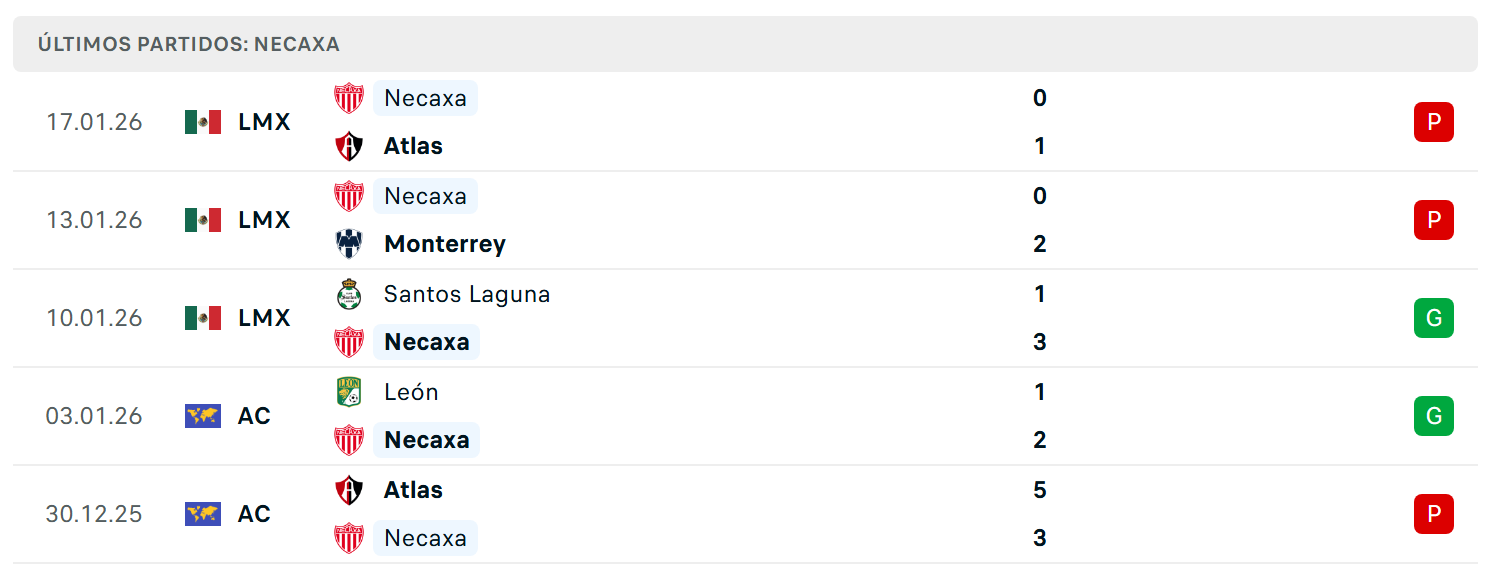The image size is (1490, 577).
Task: Click Atlas crest in 30.12.25 match
Action: (x=349, y=490)
